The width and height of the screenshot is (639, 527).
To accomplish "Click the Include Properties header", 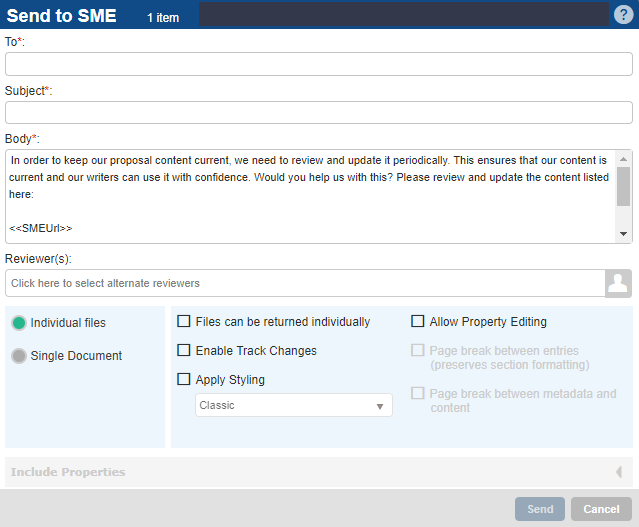I will point(319,472).
